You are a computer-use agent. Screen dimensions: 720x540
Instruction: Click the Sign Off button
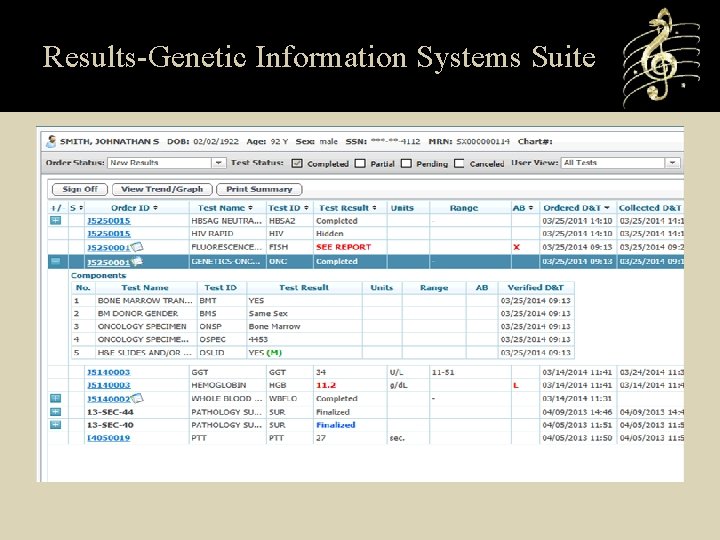[x=80, y=189]
